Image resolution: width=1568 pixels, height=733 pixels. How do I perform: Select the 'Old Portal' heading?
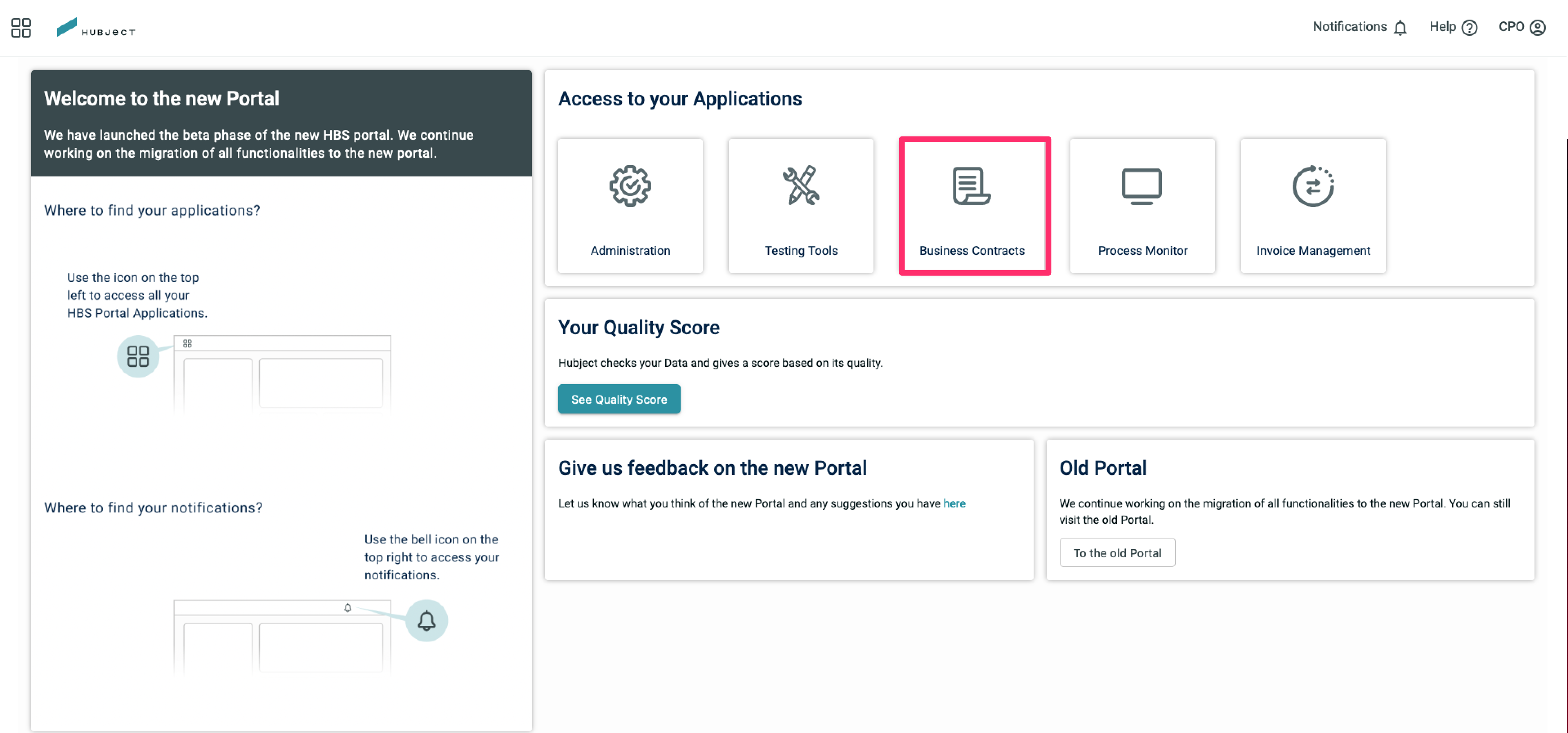pos(1102,468)
